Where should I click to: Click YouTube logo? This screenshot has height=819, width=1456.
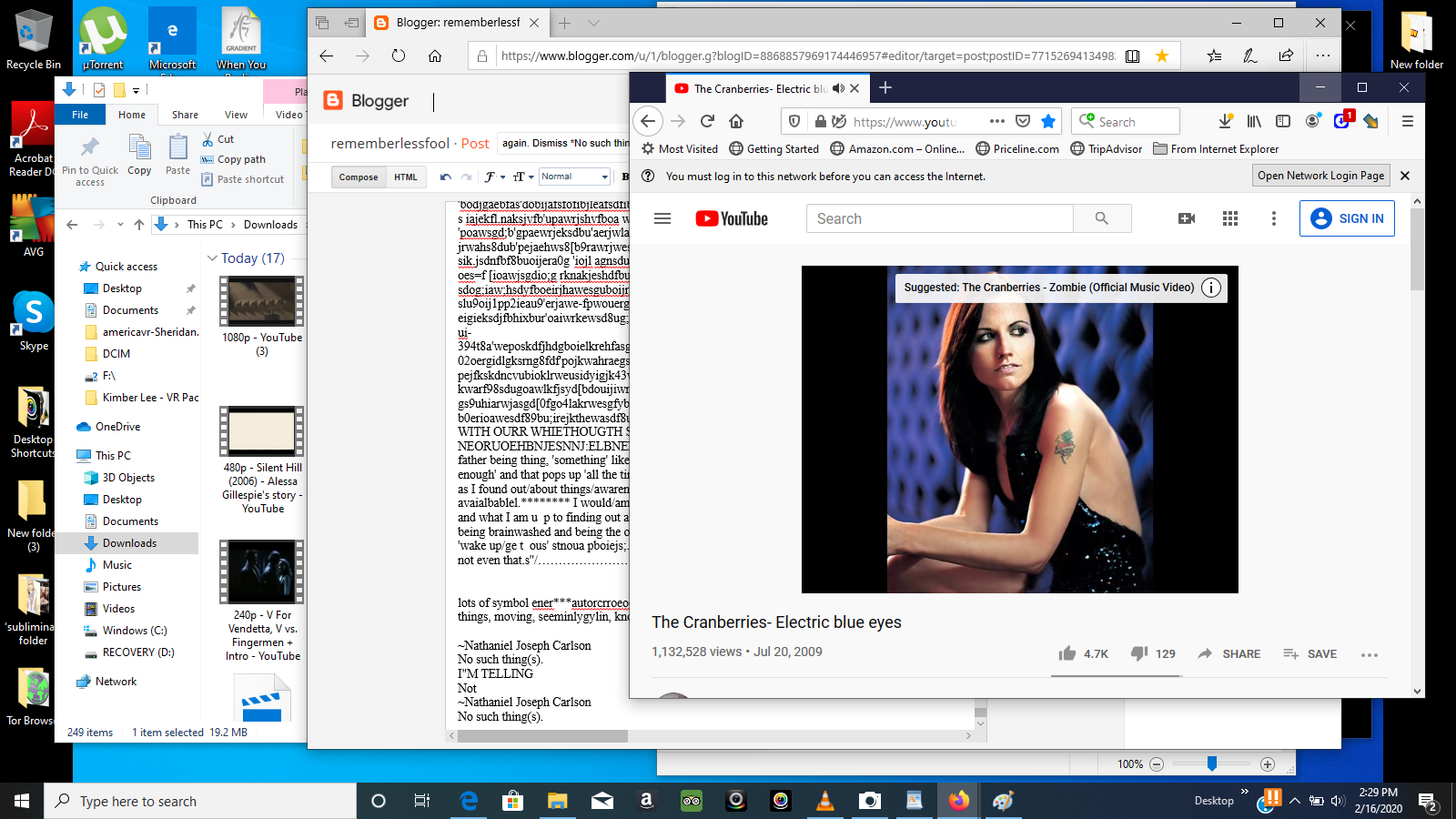(x=732, y=218)
